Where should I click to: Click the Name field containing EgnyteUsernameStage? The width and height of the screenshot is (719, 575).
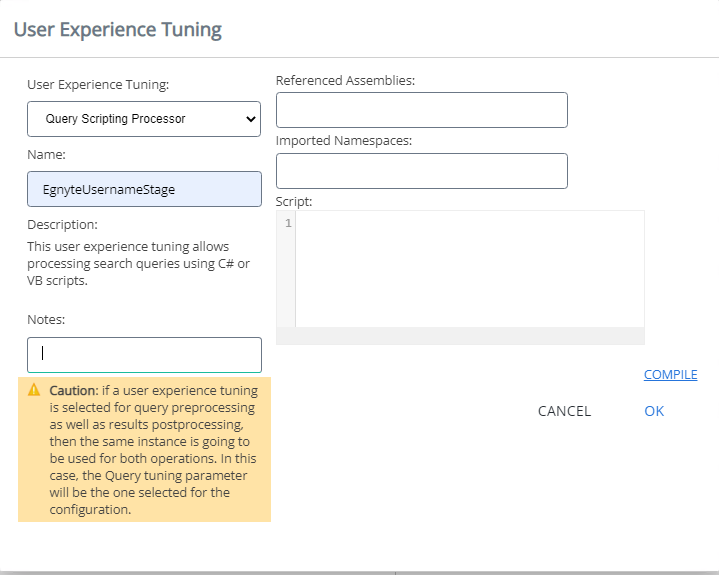click(144, 189)
